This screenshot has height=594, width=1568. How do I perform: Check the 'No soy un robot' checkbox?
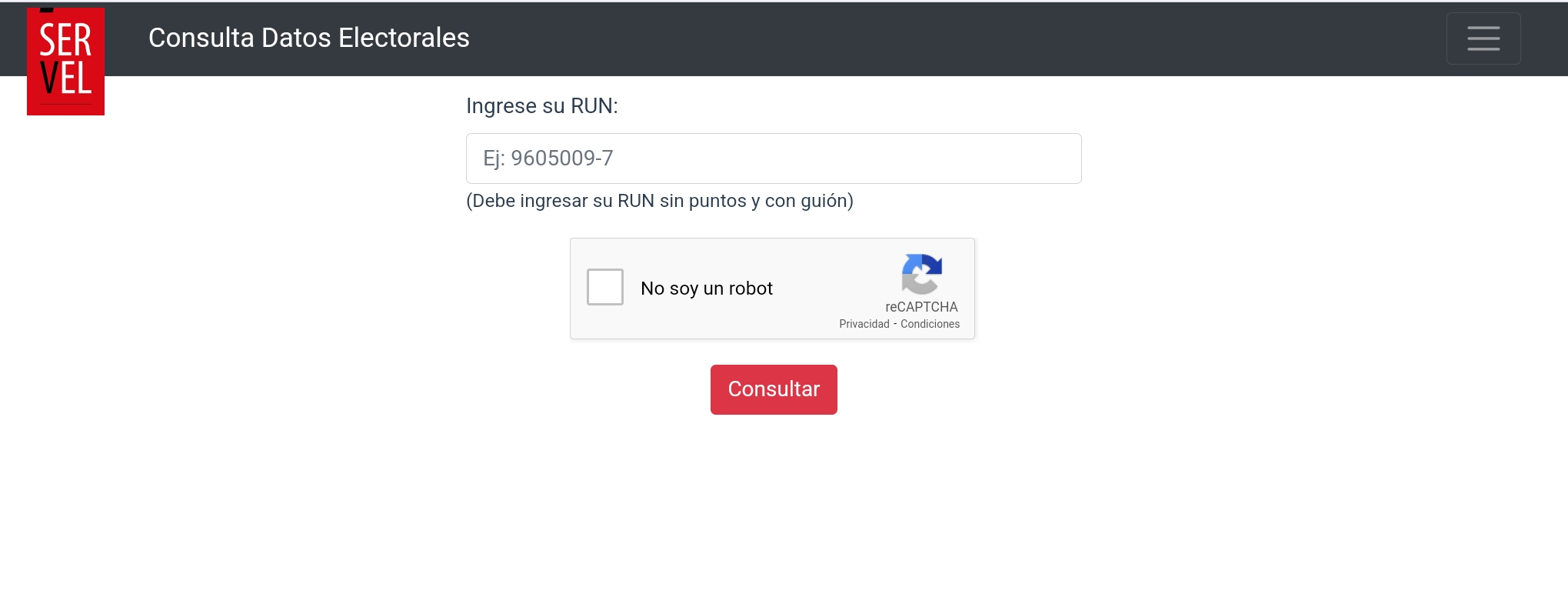[605, 287]
